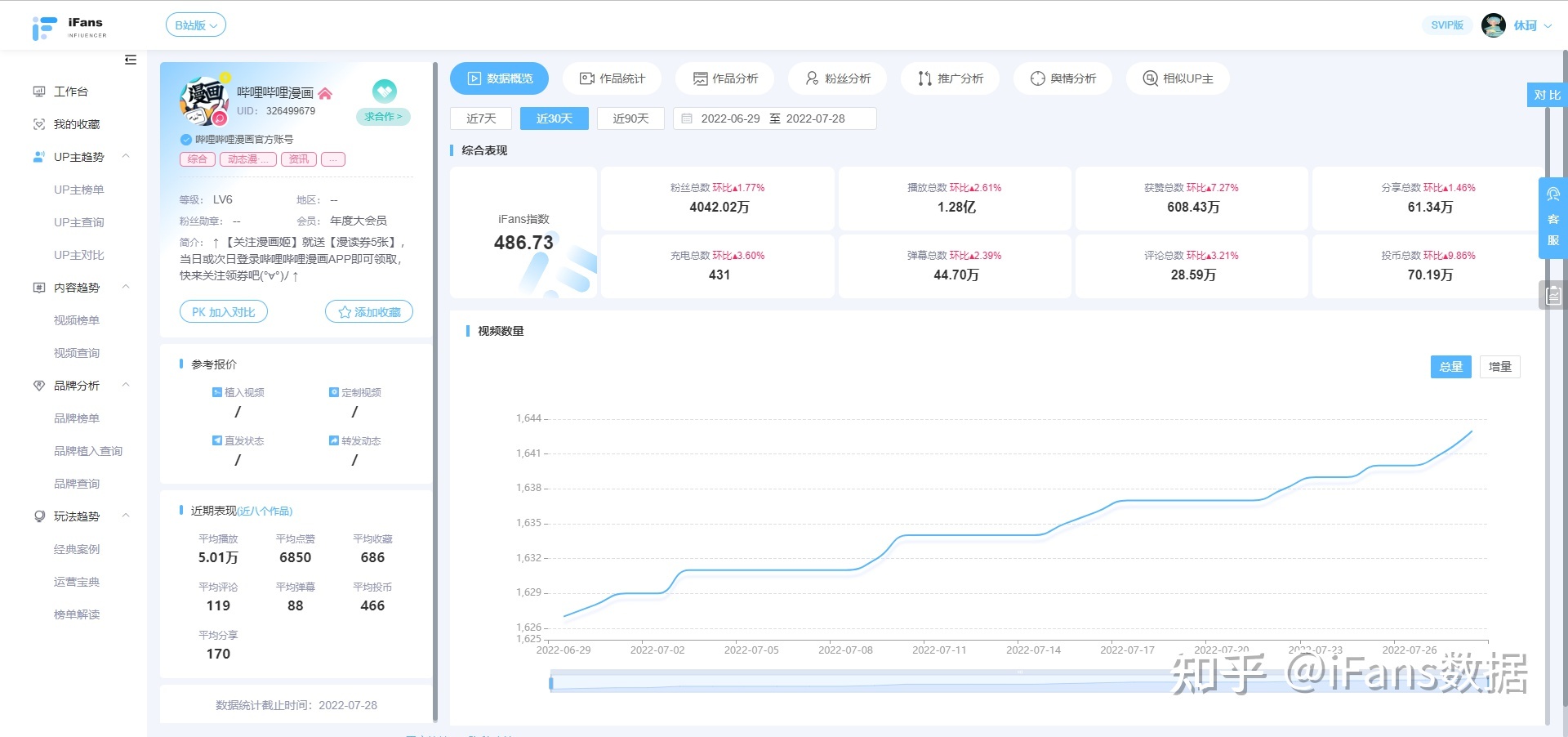Click the 定制视频 price icon

(x=334, y=392)
